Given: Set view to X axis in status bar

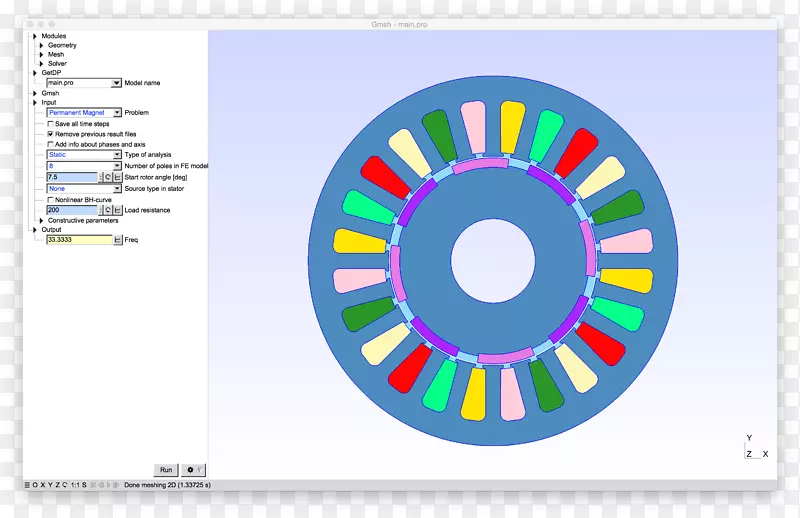Looking at the screenshot, I should 41,485.
